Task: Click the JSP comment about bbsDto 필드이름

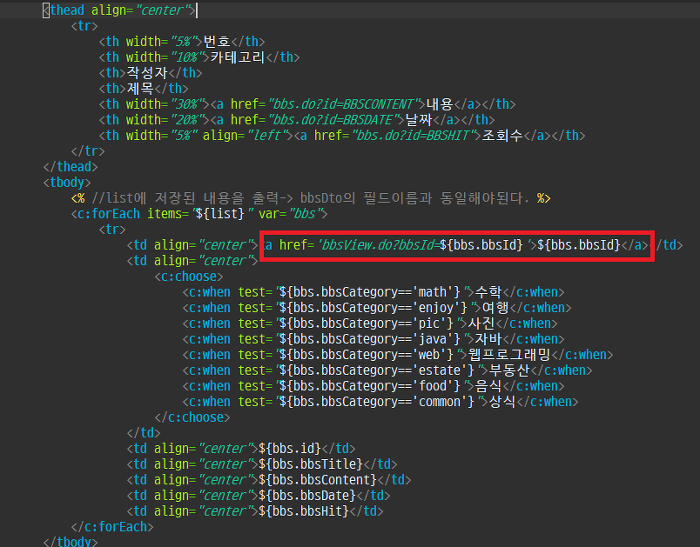Action: 311,198
